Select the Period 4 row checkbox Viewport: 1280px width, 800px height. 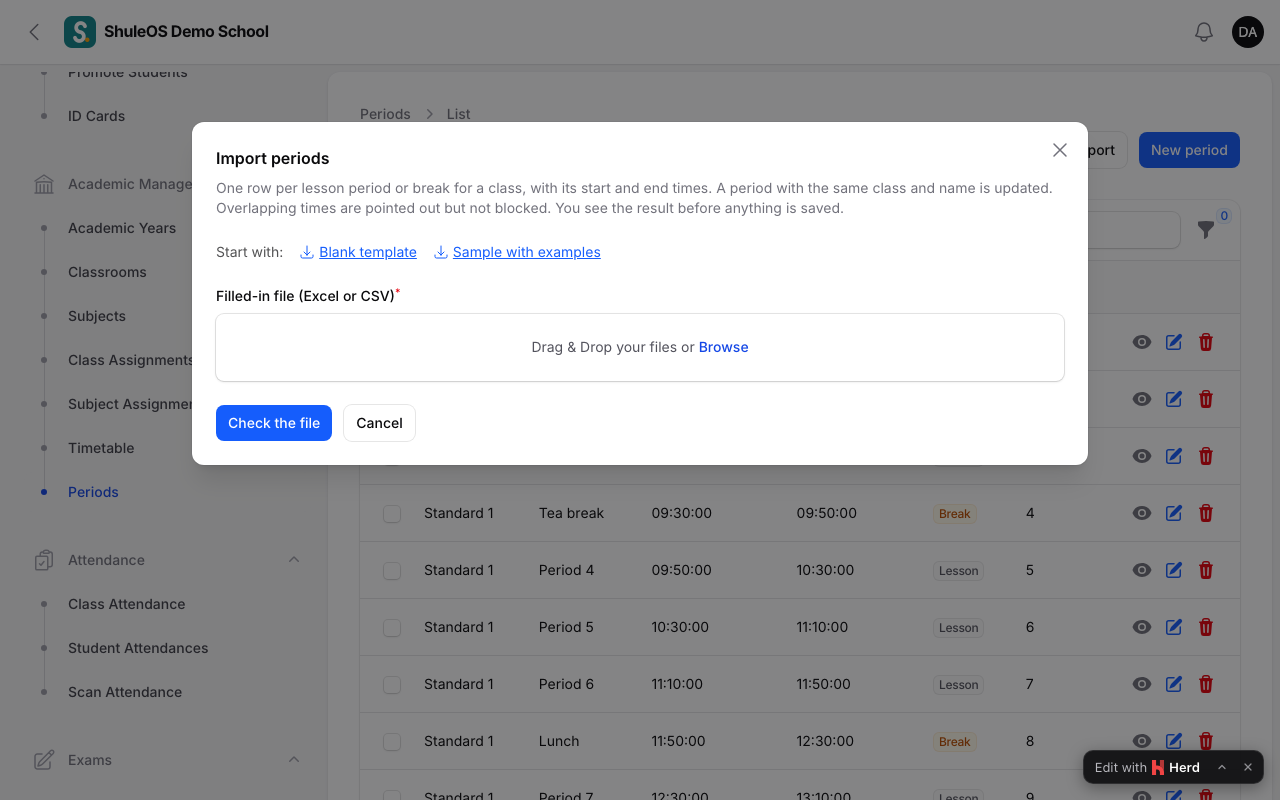392,570
